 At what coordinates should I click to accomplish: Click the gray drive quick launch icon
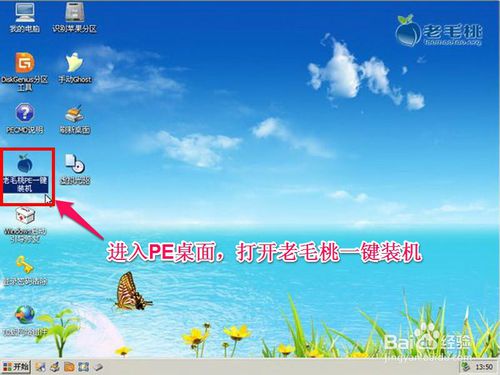tap(98, 367)
